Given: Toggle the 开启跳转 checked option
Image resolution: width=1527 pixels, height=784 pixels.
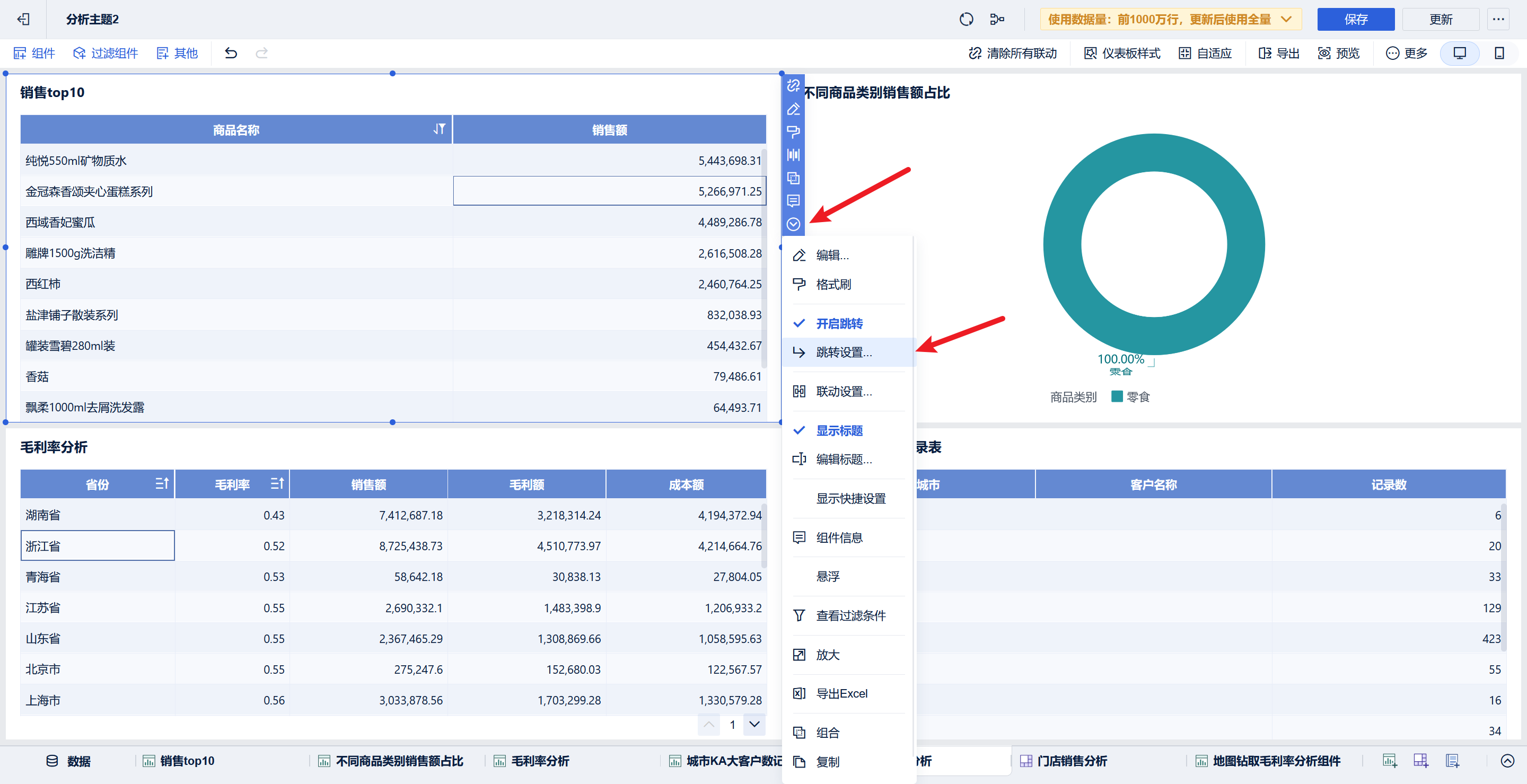Looking at the screenshot, I should 839,323.
